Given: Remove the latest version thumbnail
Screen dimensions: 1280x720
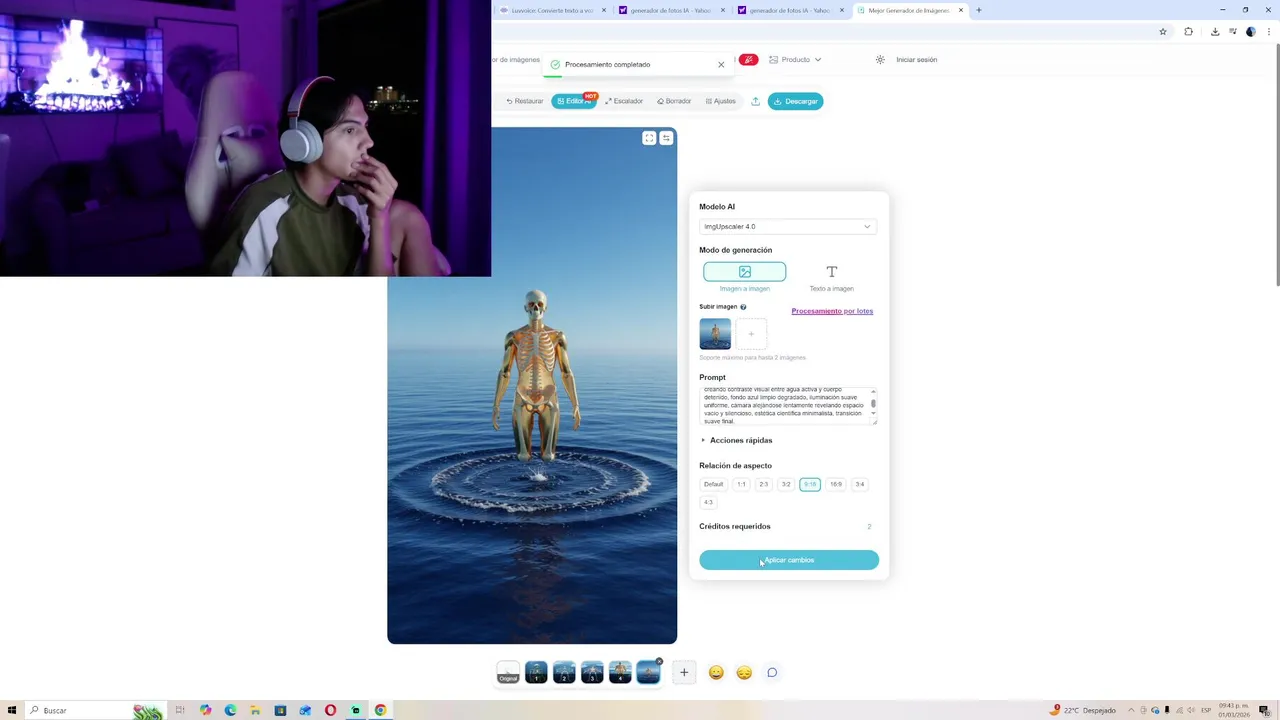Looking at the screenshot, I should [659, 661].
